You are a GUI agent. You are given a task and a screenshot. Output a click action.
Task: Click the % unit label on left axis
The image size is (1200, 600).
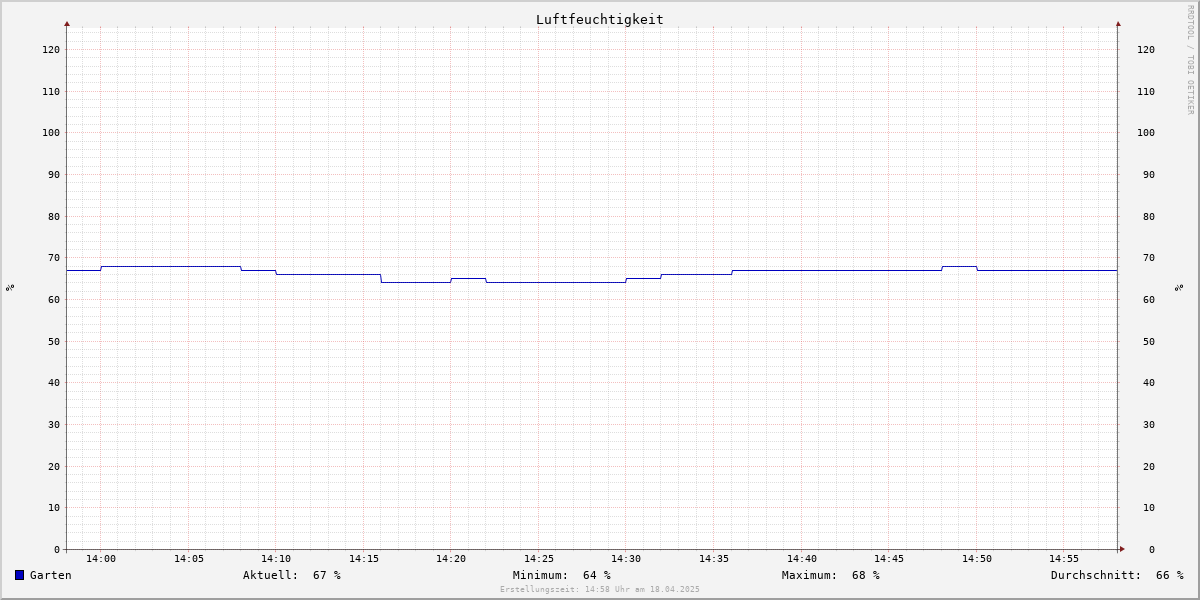click(x=10, y=288)
